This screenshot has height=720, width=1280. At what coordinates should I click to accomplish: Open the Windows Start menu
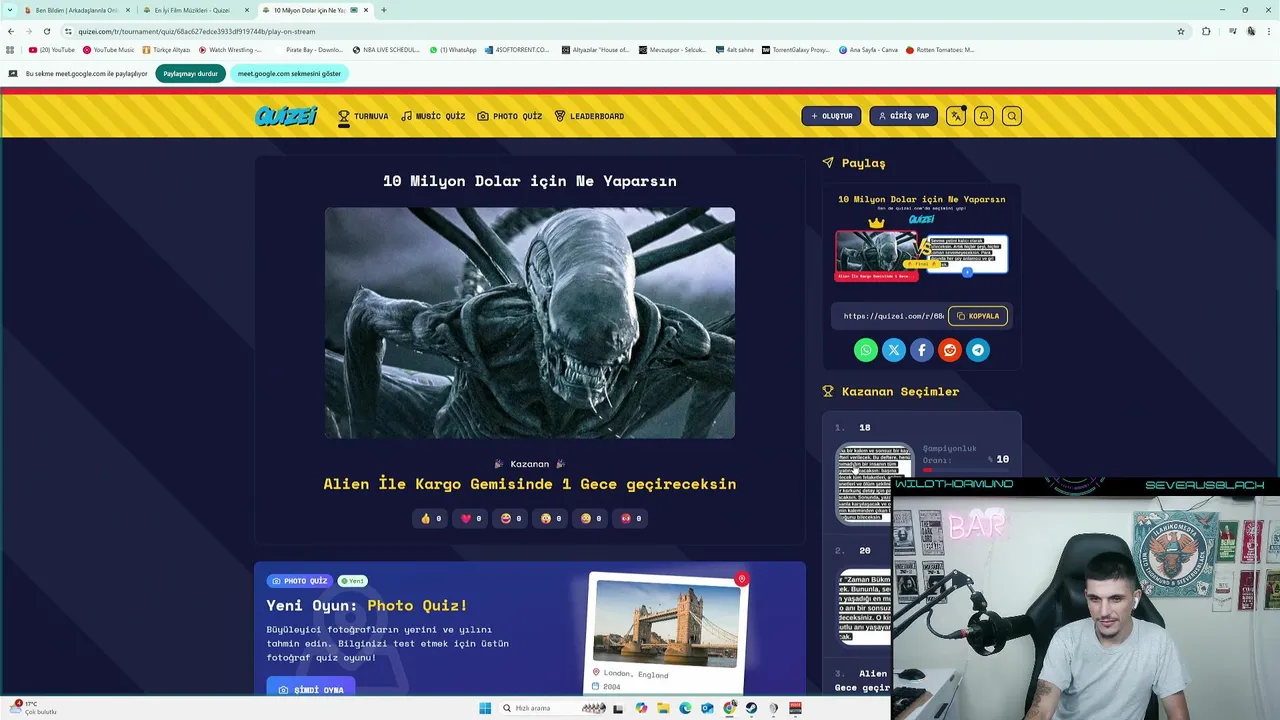485,708
